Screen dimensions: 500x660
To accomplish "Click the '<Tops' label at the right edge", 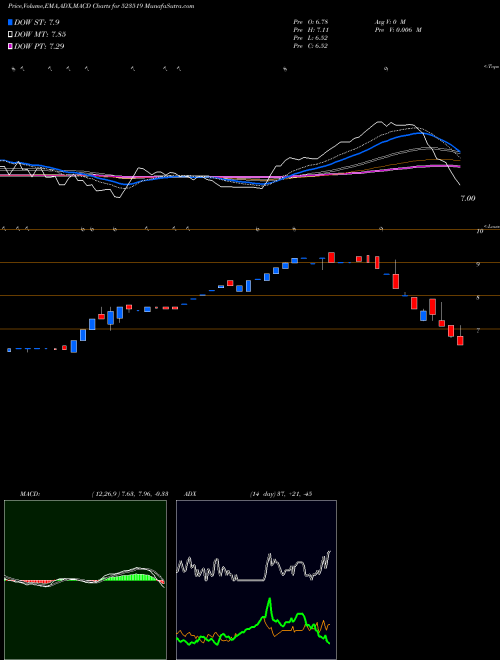I will pyautogui.click(x=491, y=67).
